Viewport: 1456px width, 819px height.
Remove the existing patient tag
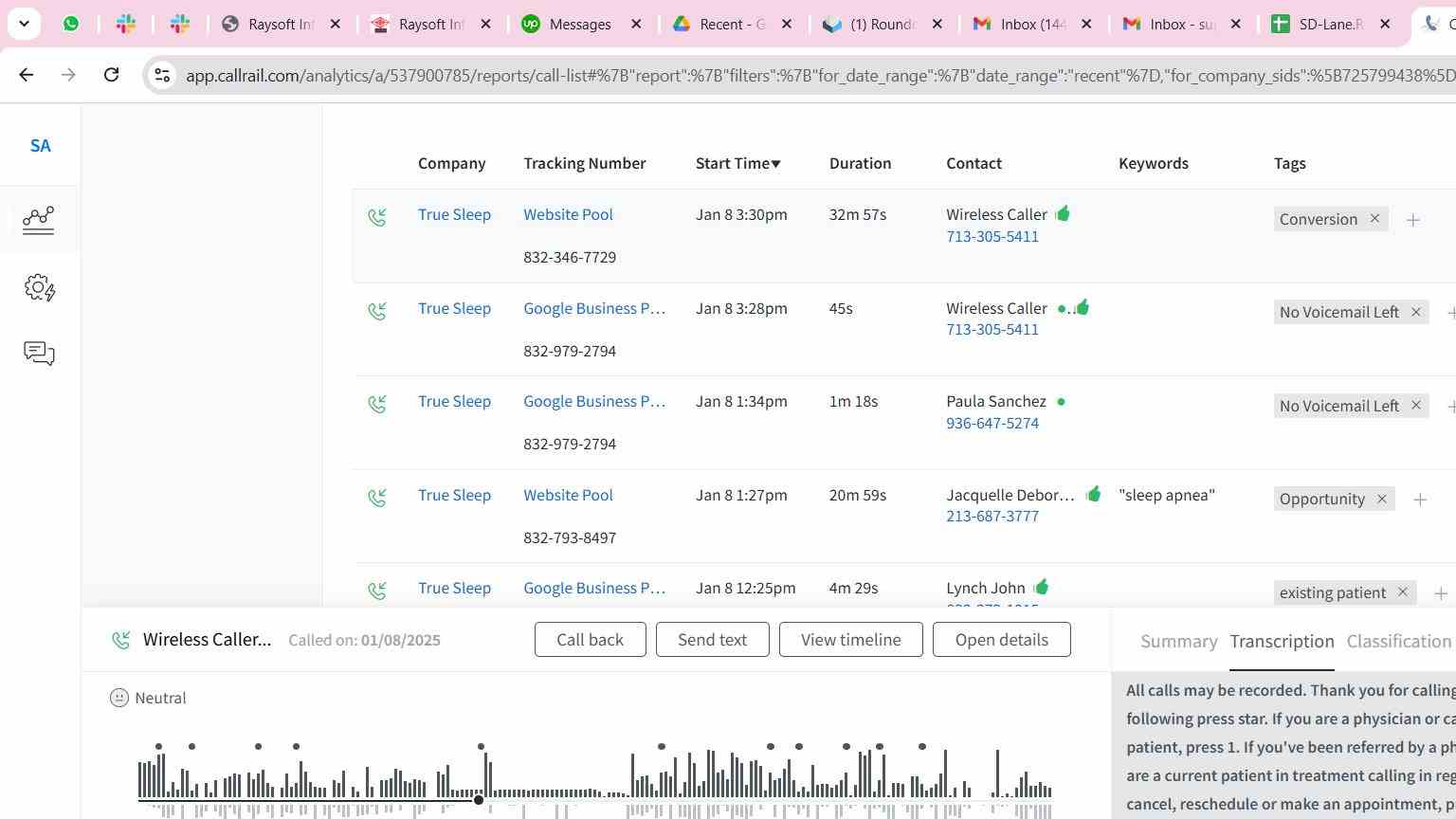1403,592
